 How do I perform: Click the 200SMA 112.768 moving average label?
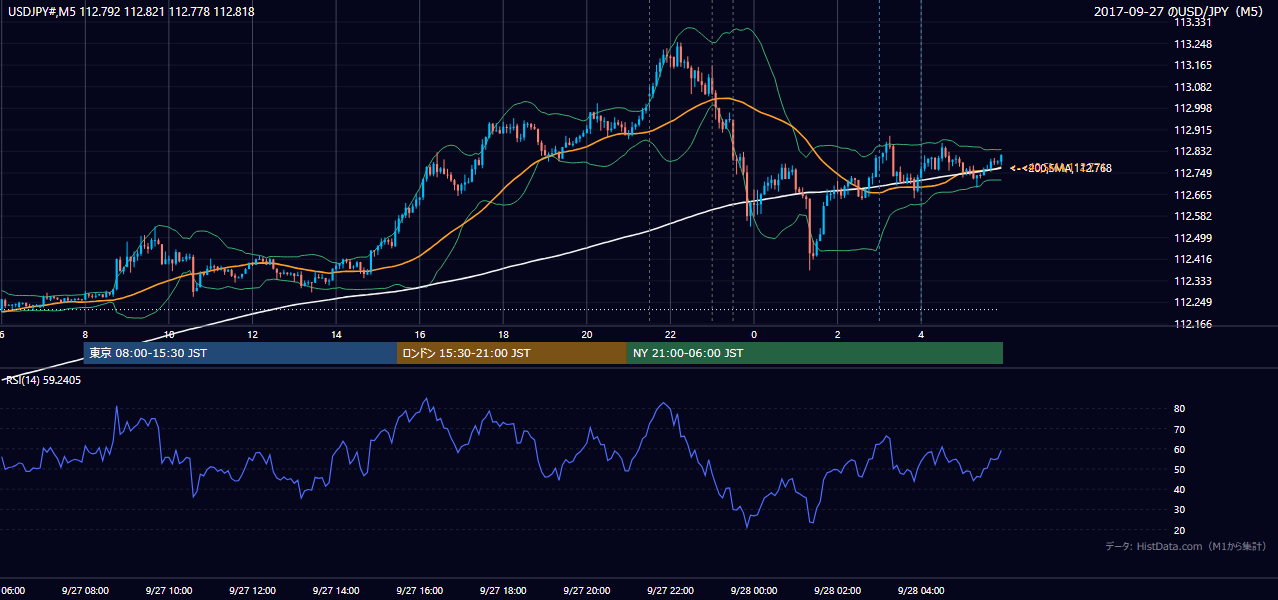(1068, 168)
